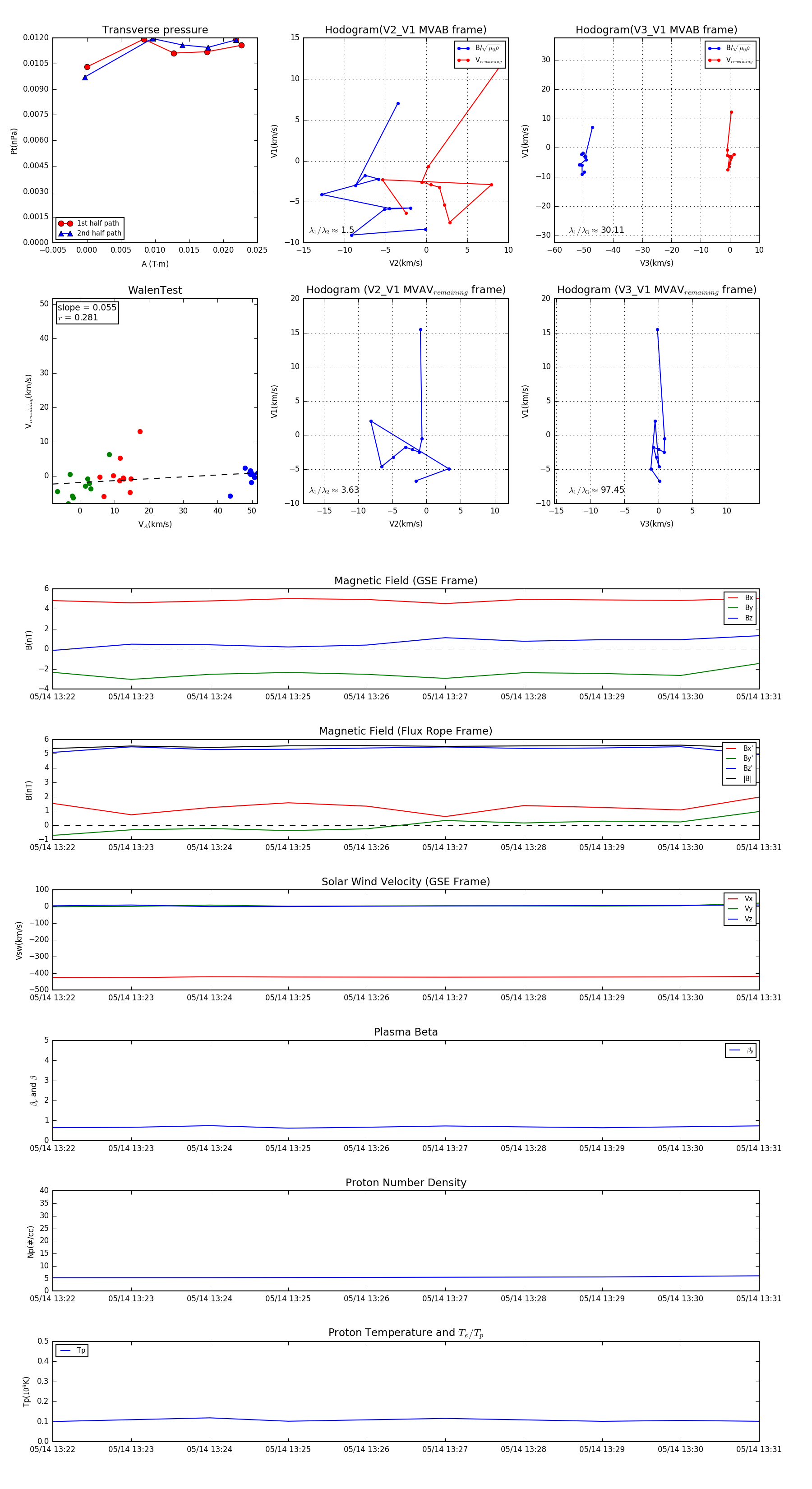Screen dimensions: 812x1489
Task: Click the V_A(km/s) axis label in WalenTest
Action: click(155, 525)
